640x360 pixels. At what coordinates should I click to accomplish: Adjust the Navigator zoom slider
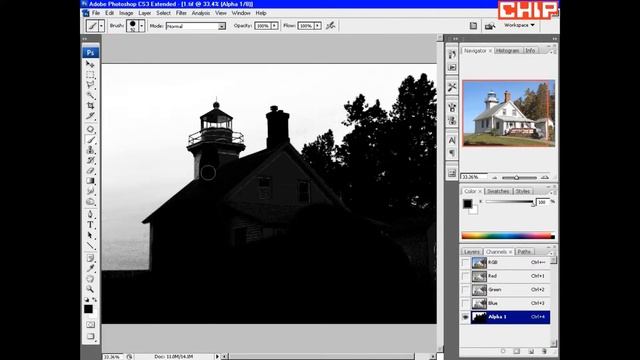pos(516,178)
